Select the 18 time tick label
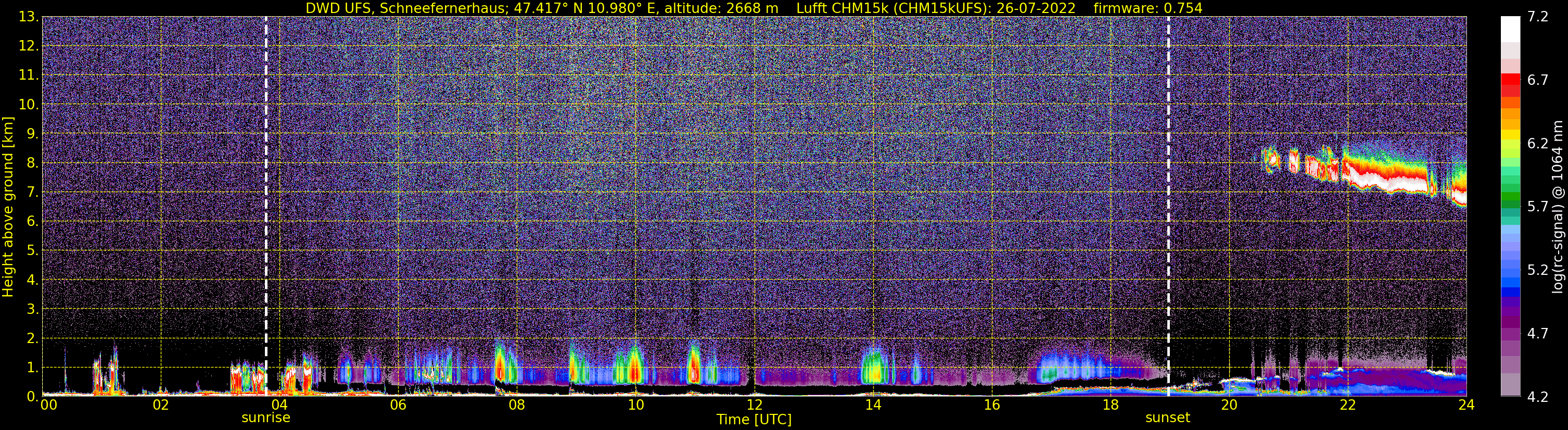 click(1110, 406)
